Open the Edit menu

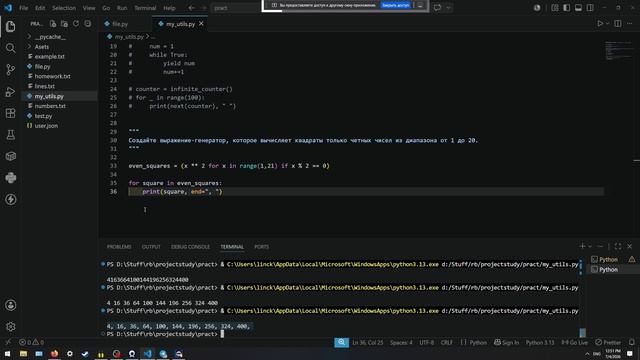coord(40,8)
